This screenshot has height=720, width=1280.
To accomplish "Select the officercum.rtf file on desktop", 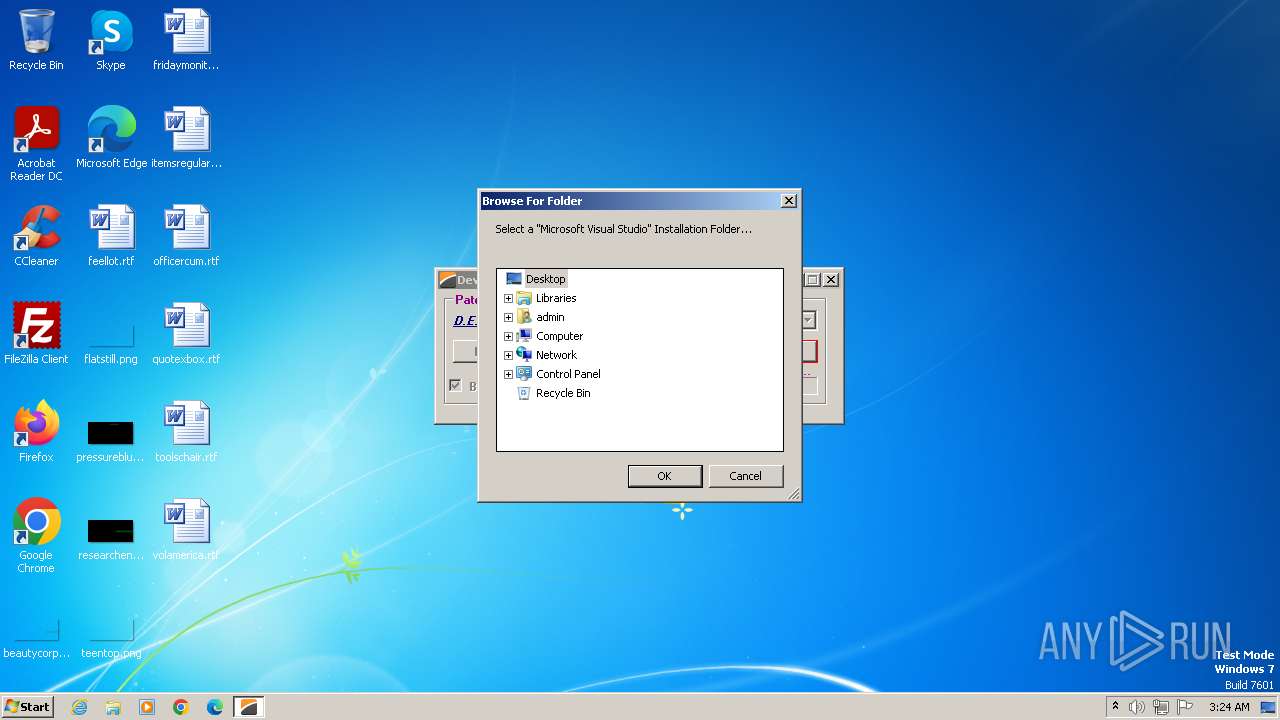I will pos(186,236).
